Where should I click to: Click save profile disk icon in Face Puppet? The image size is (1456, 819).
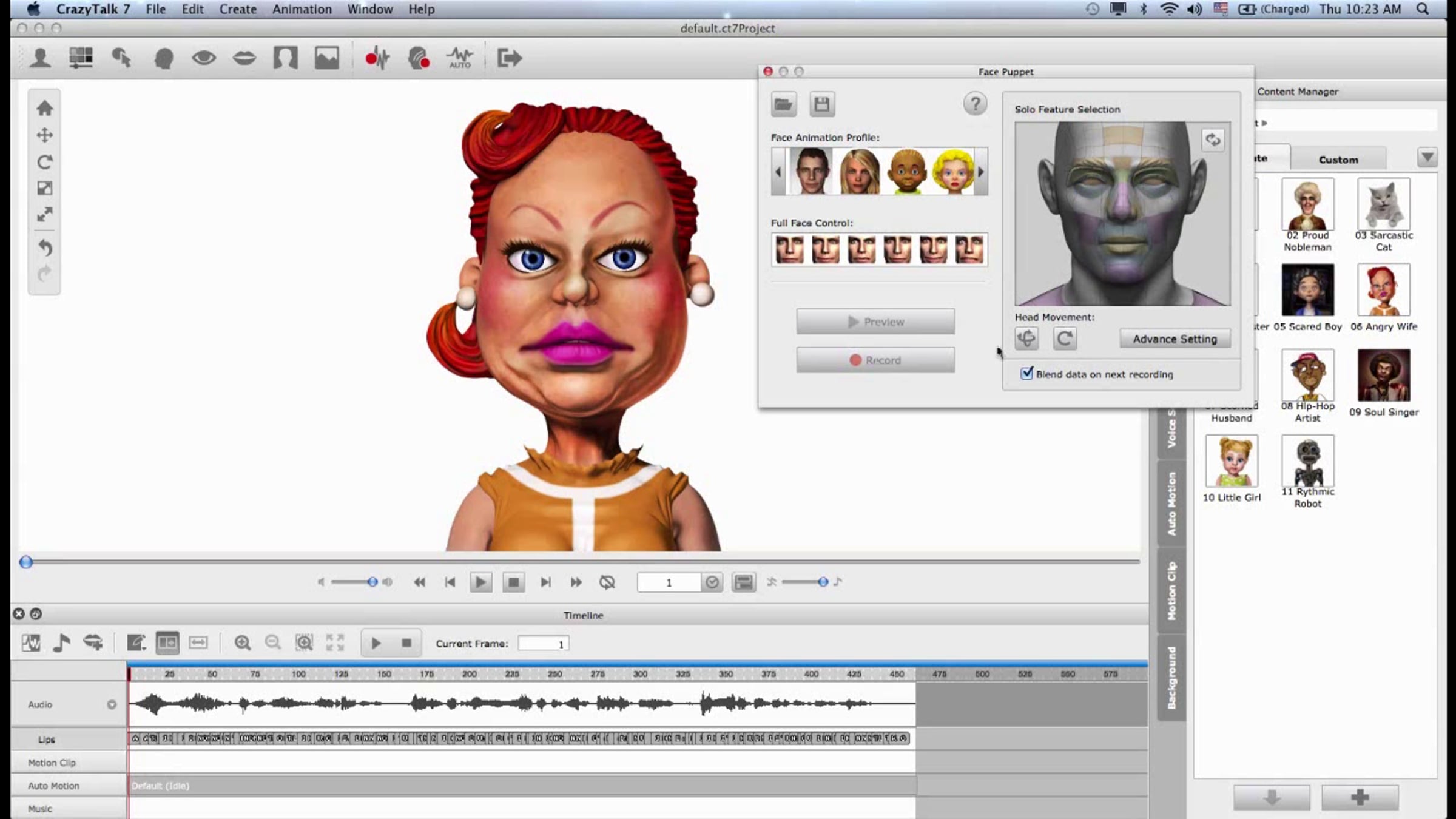tap(821, 104)
